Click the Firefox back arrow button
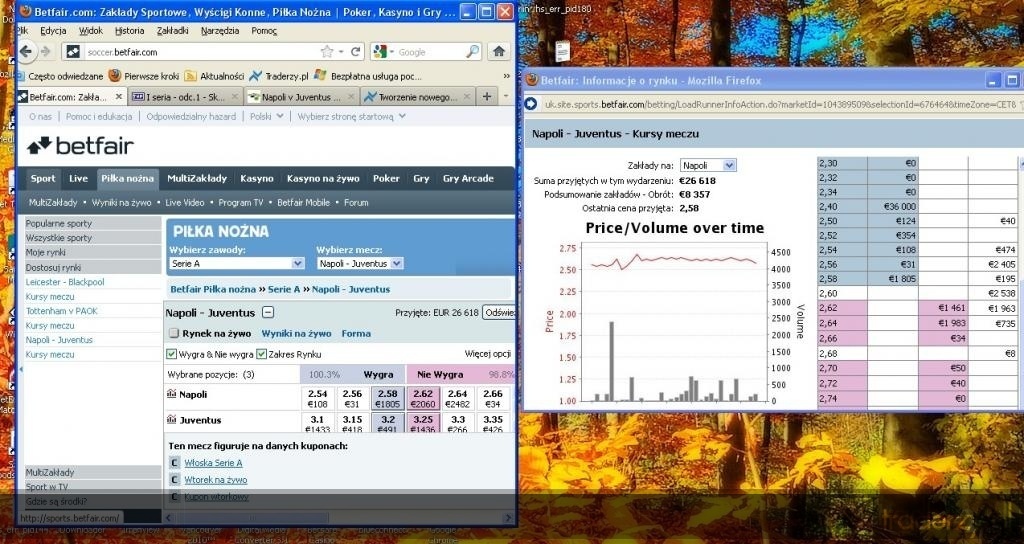 coord(26,52)
